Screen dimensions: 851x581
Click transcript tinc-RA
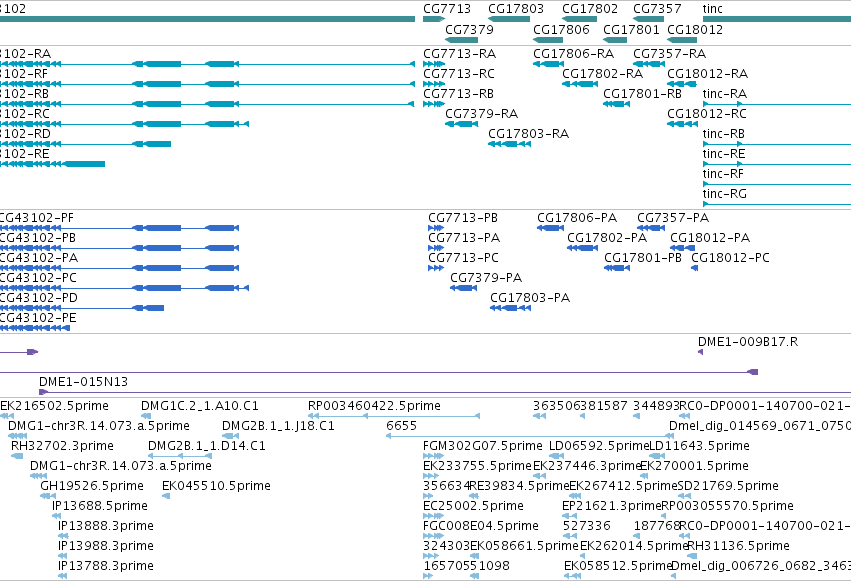pyautogui.click(x=725, y=94)
